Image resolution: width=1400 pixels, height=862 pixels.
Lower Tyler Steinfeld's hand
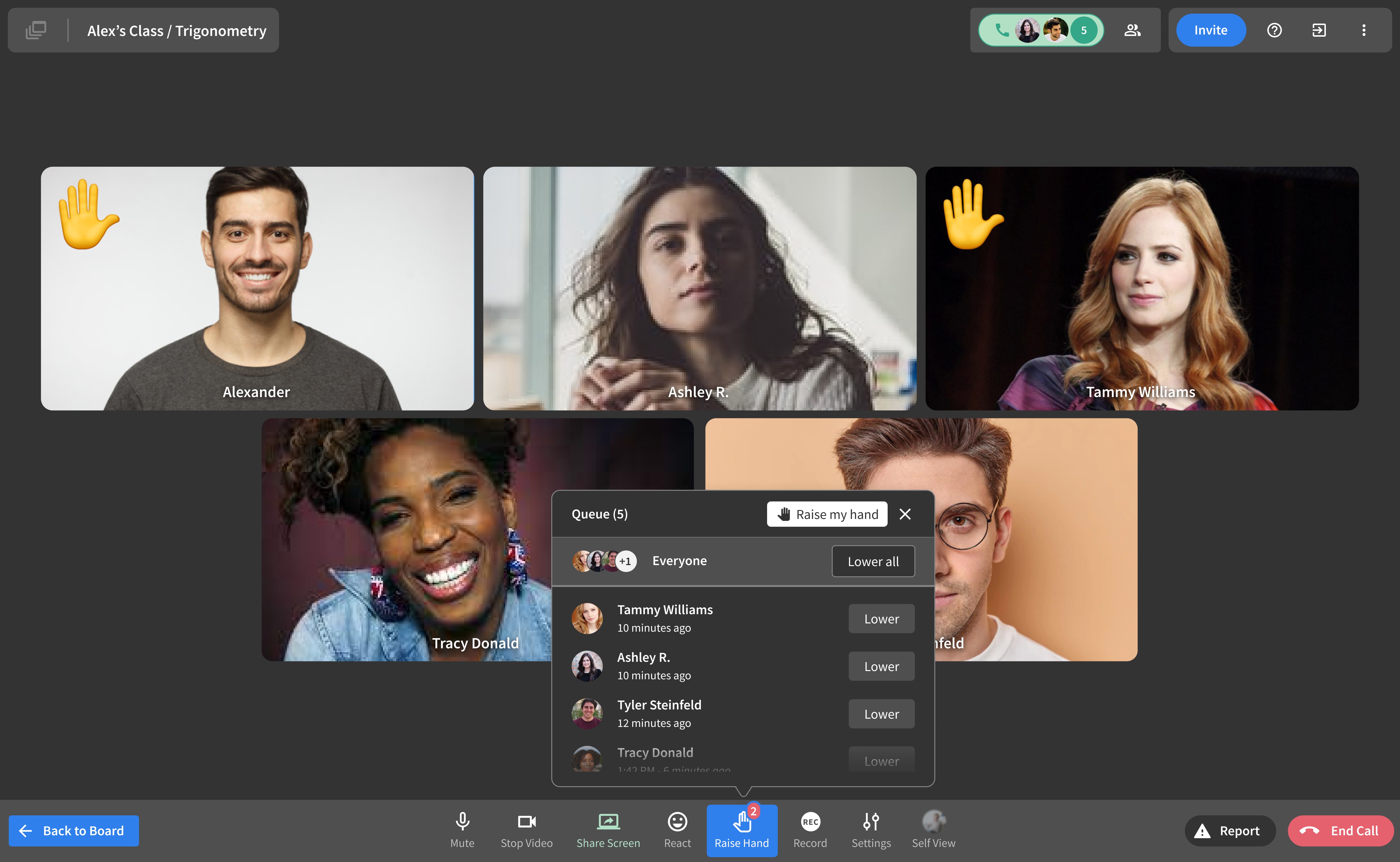coord(881,714)
